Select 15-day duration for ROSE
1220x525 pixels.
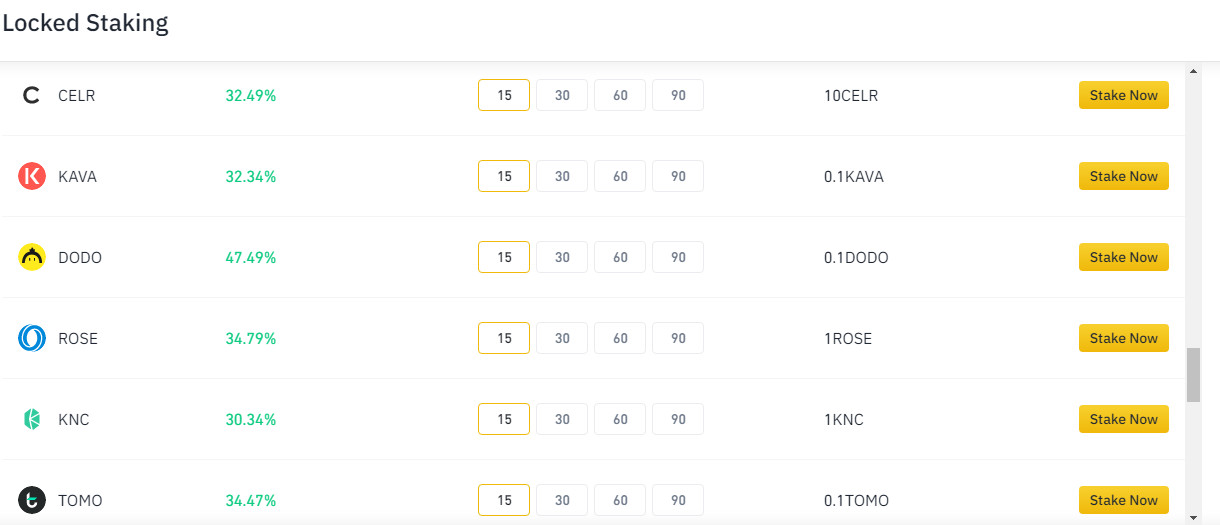pos(504,338)
